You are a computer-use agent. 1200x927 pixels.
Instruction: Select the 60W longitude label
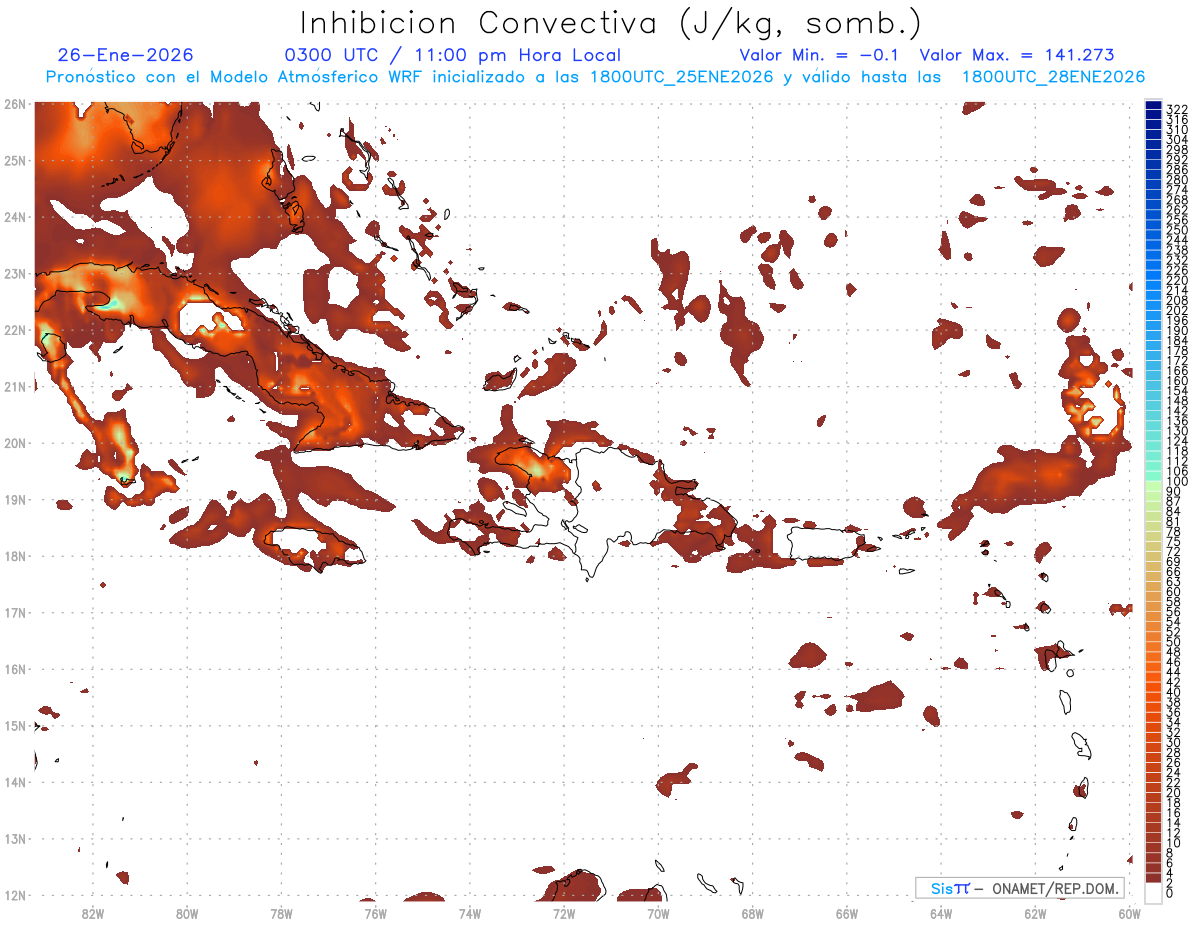(1130, 913)
